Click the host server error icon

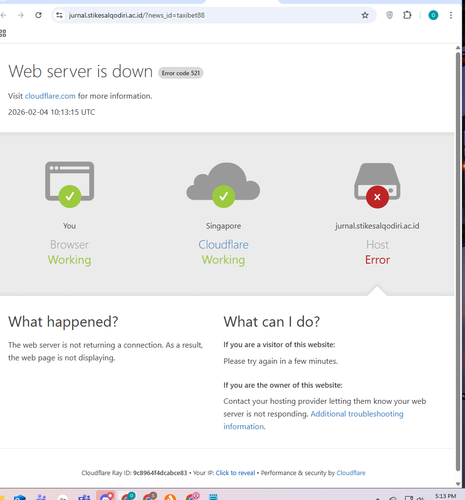(x=377, y=185)
